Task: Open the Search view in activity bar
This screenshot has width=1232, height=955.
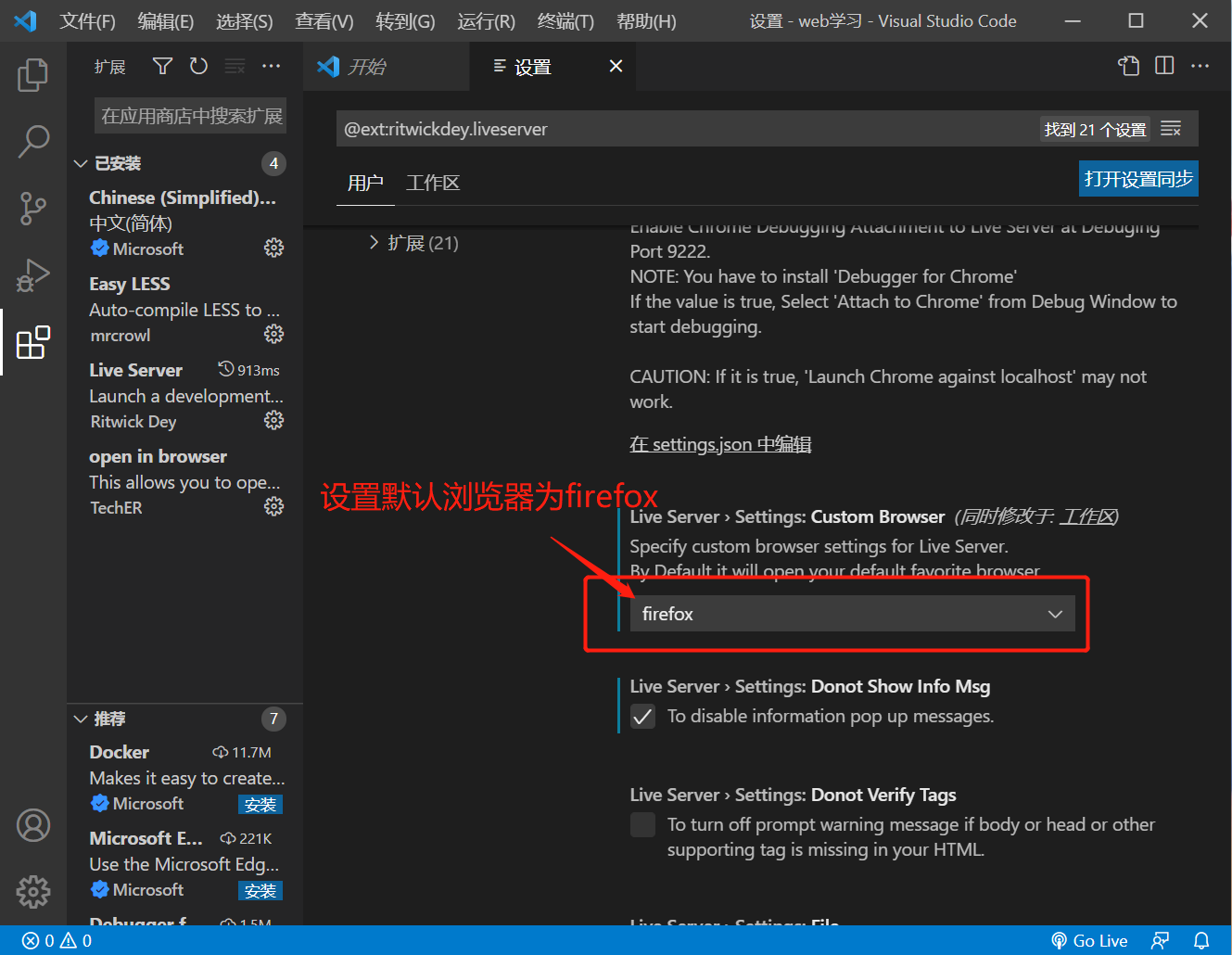Action: coord(33,142)
